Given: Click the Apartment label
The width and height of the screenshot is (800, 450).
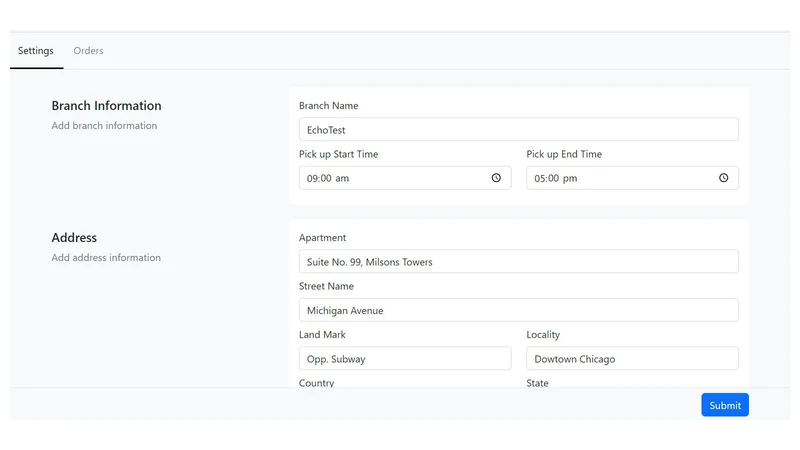Looking at the screenshot, I should pyautogui.click(x=322, y=238).
